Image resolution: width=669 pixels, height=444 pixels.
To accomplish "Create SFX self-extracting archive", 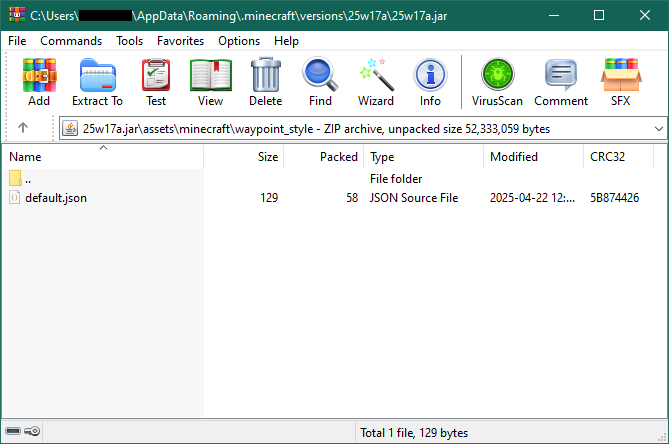I will coord(621,81).
